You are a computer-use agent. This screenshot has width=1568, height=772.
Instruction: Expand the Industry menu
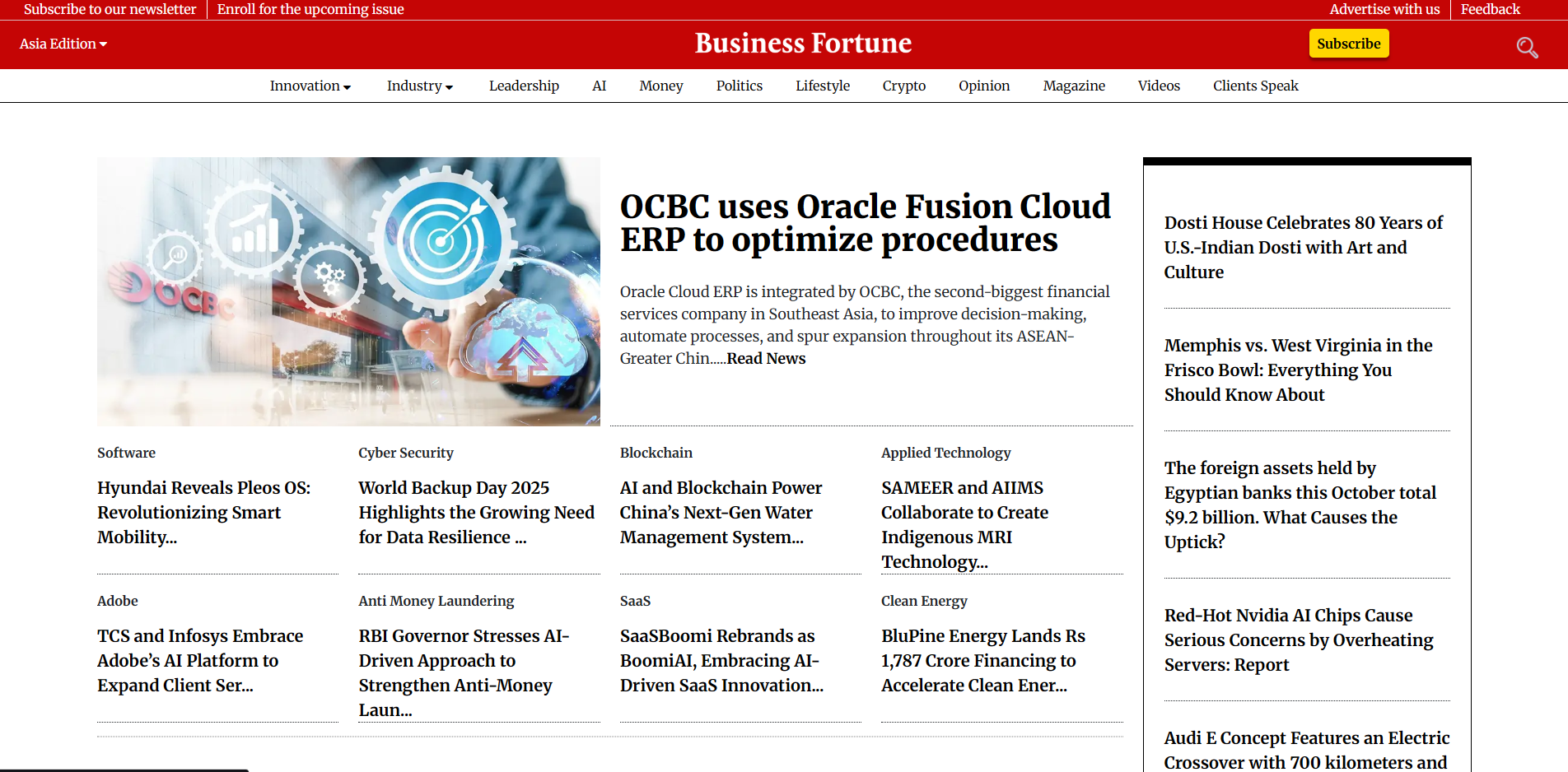click(x=420, y=86)
